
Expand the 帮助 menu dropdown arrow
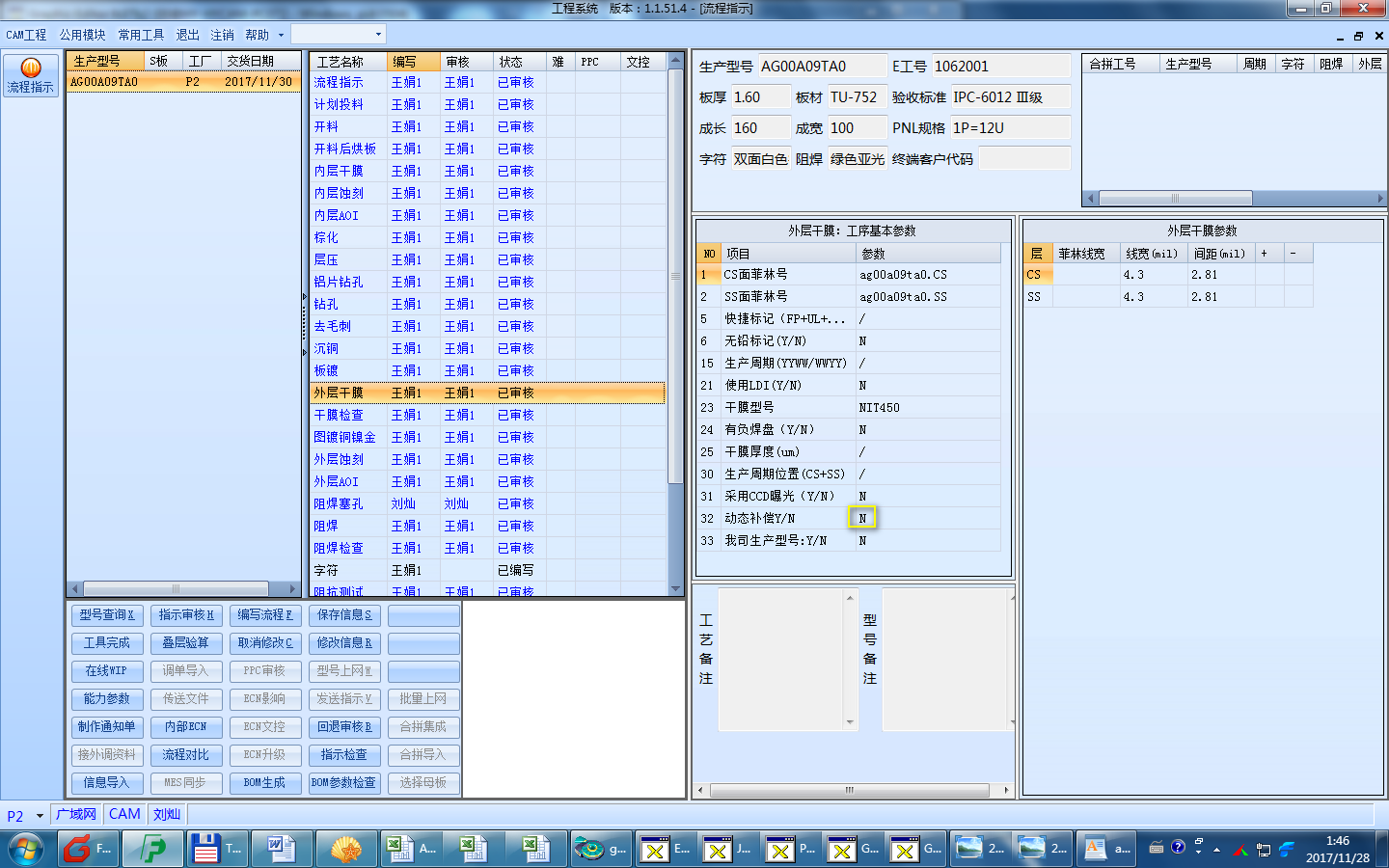point(281,35)
